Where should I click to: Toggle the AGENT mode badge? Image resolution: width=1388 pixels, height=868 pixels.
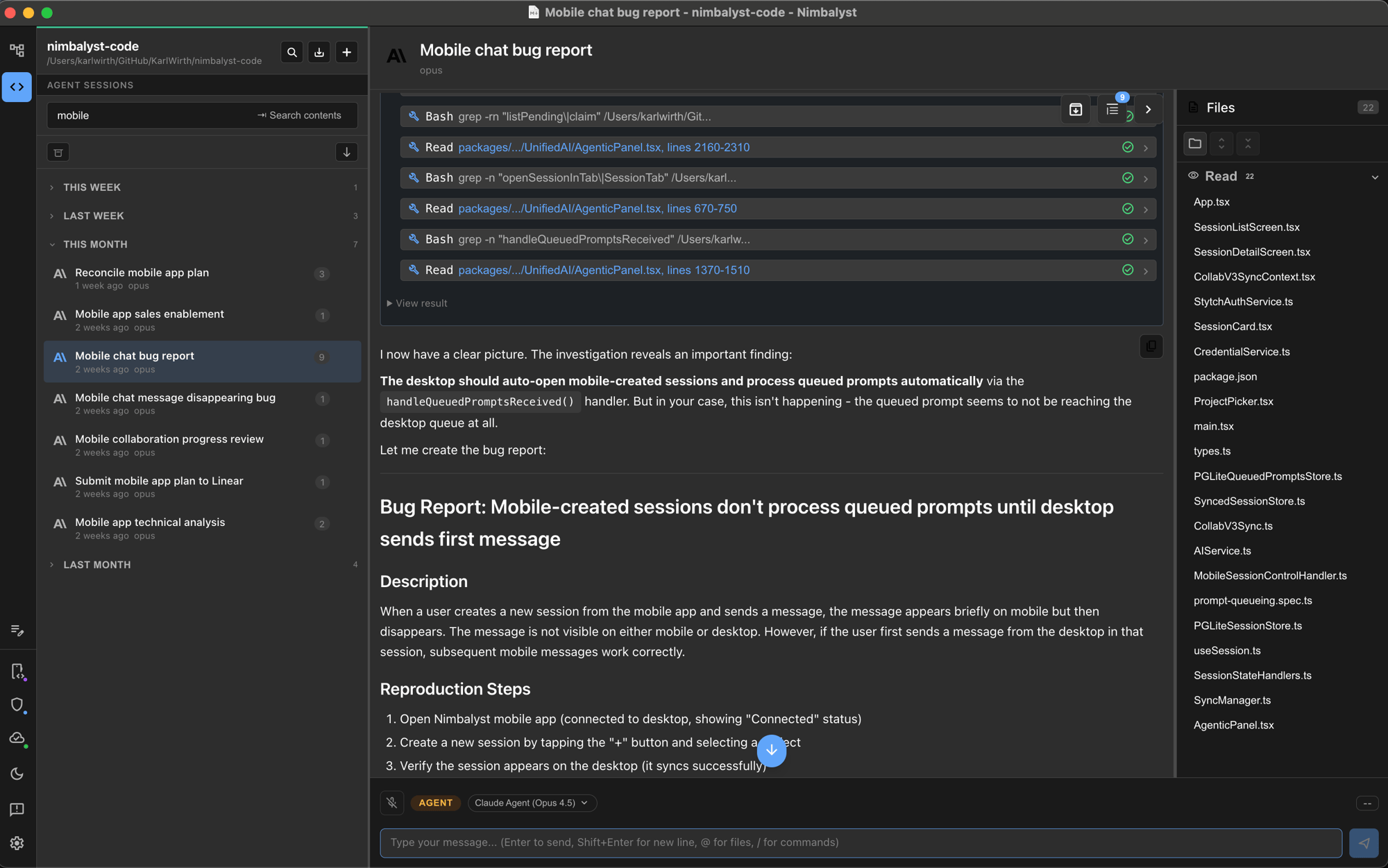(435, 803)
